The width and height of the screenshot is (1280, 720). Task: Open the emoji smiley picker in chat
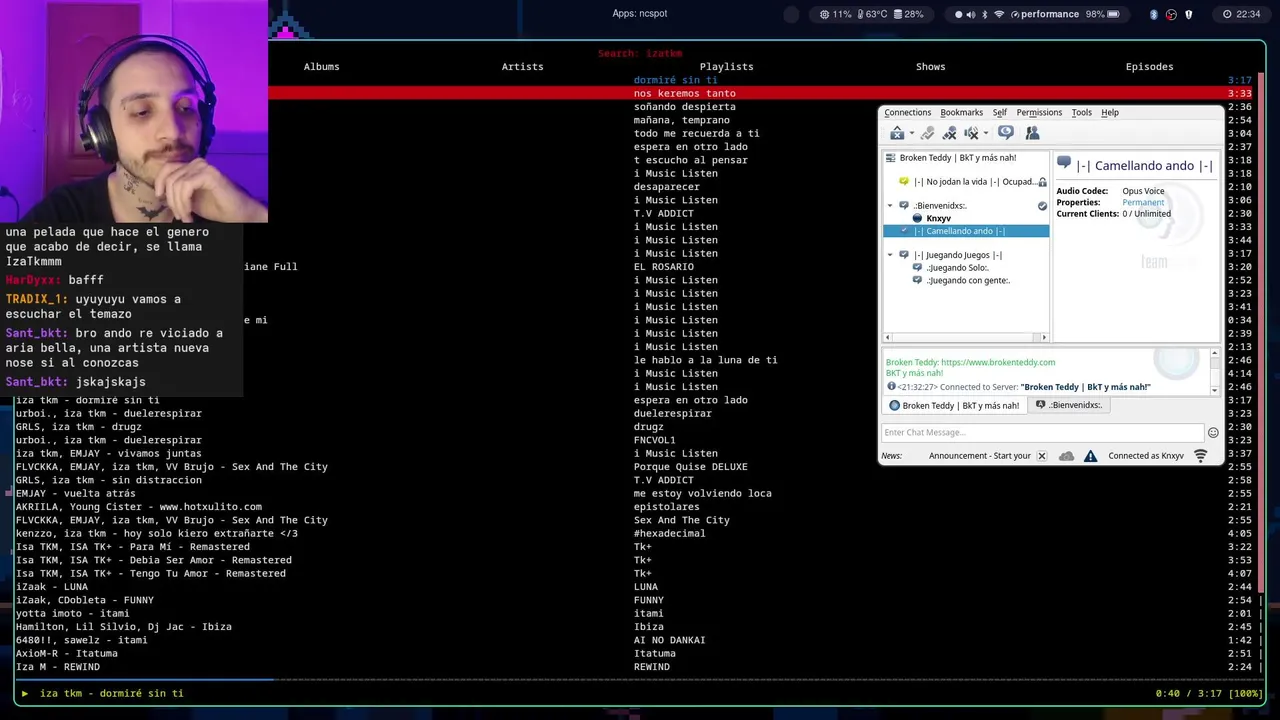click(x=1213, y=433)
